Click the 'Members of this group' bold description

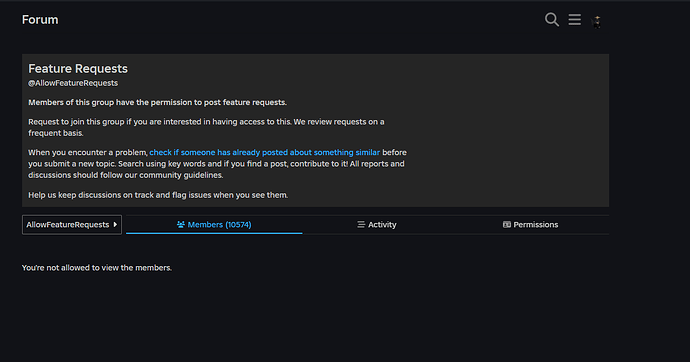(158, 102)
